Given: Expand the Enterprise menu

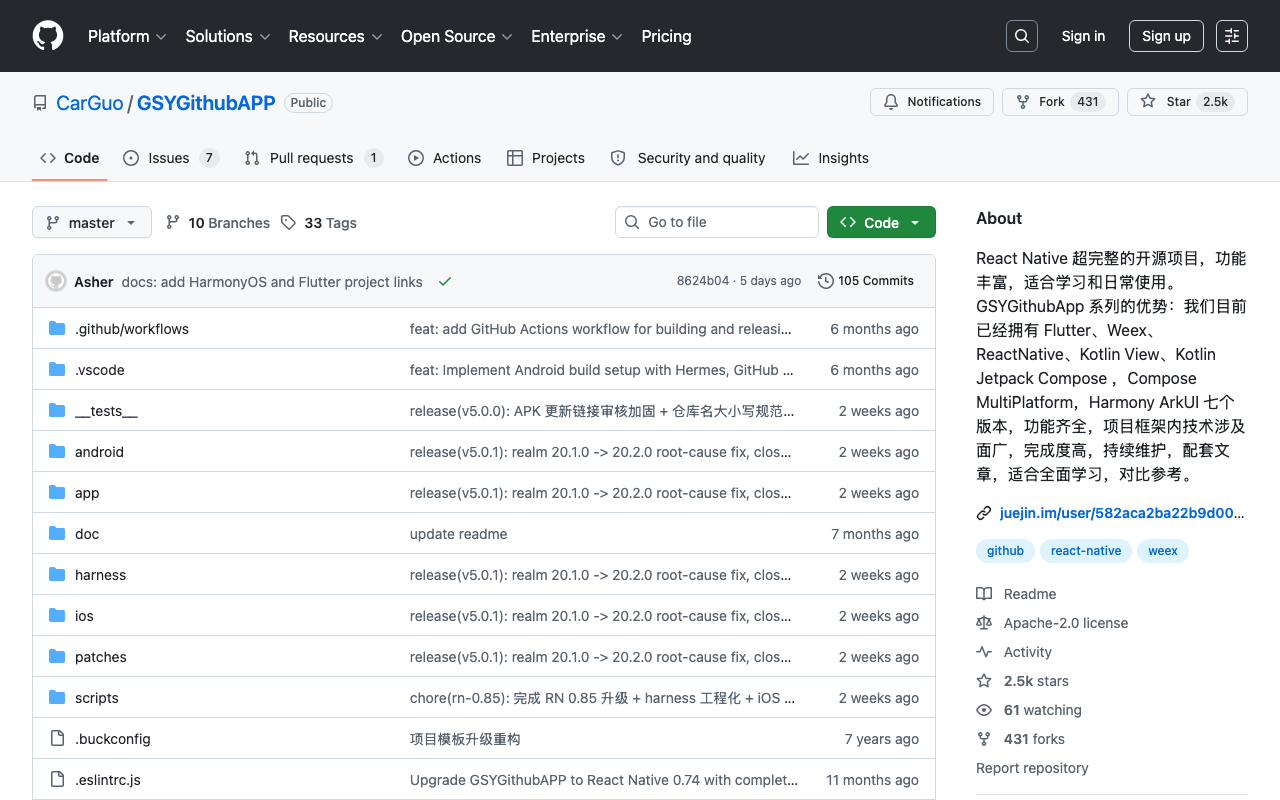Looking at the screenshot, I should [x=577, y=36].
